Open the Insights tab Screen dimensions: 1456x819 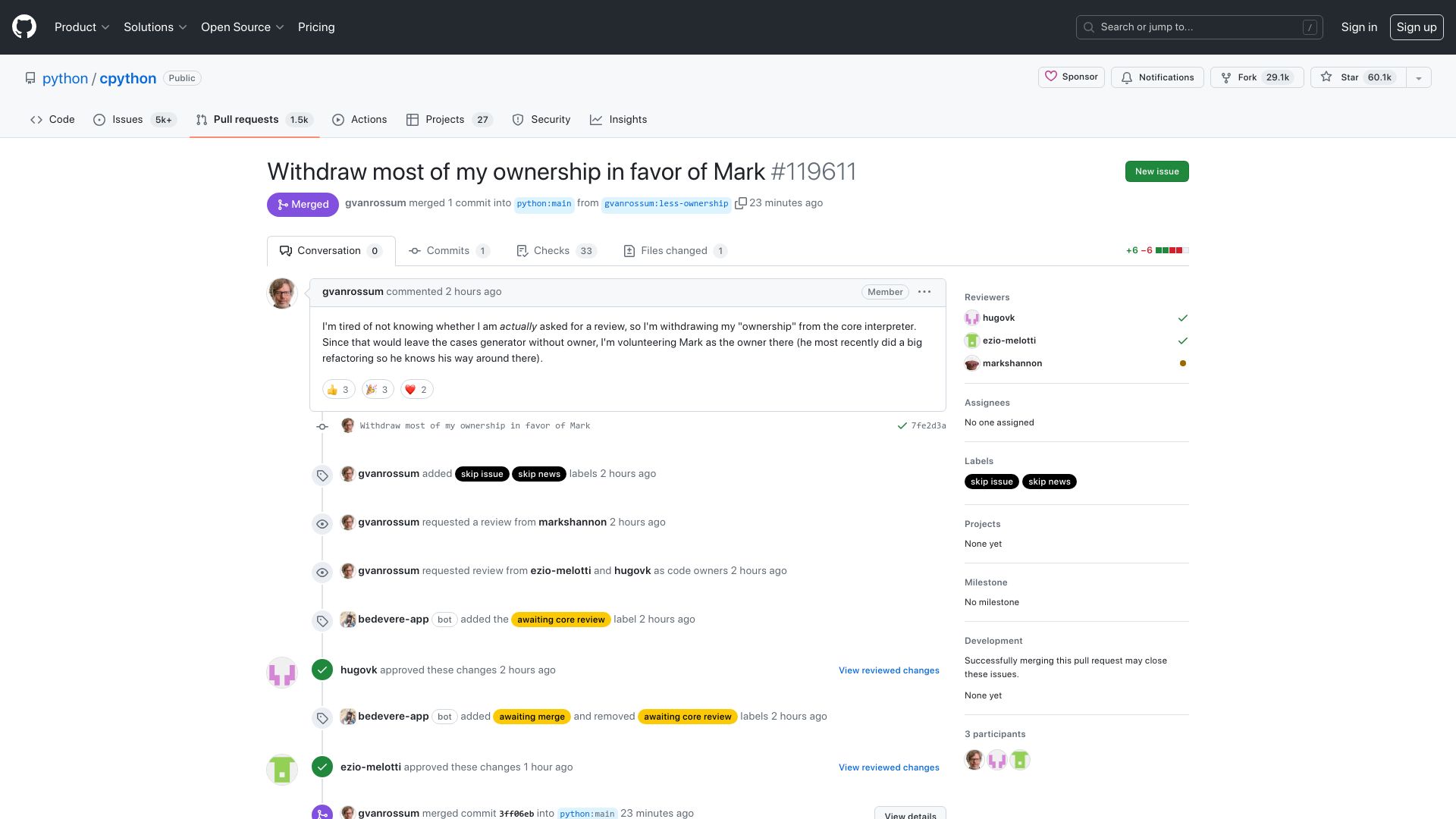[619, 120]
